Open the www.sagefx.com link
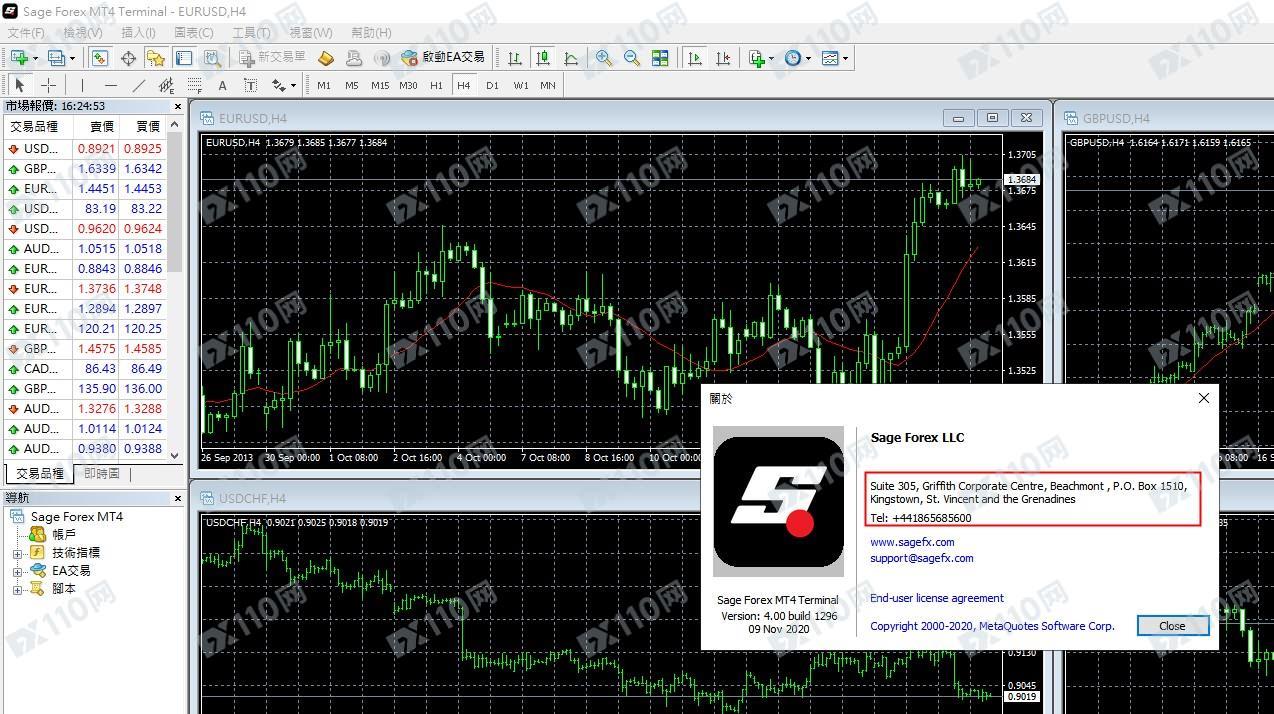Screen dimensions: 1274x714 click(912, 542)
